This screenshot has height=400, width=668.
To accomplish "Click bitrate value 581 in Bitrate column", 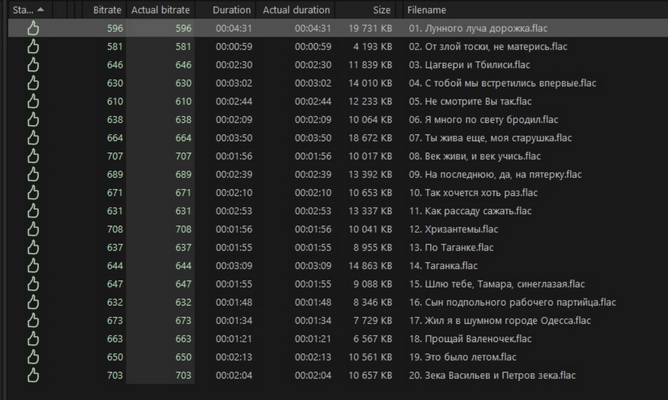I will click(115, 46).
